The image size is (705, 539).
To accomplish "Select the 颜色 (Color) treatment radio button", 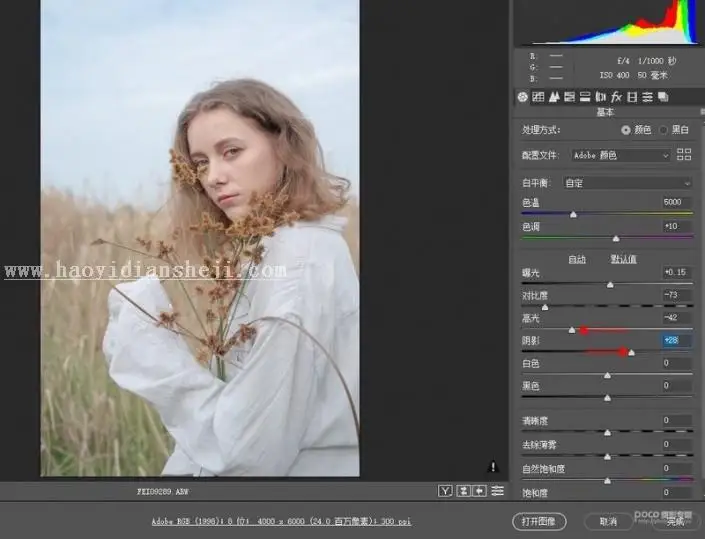I will coord(626,130).
